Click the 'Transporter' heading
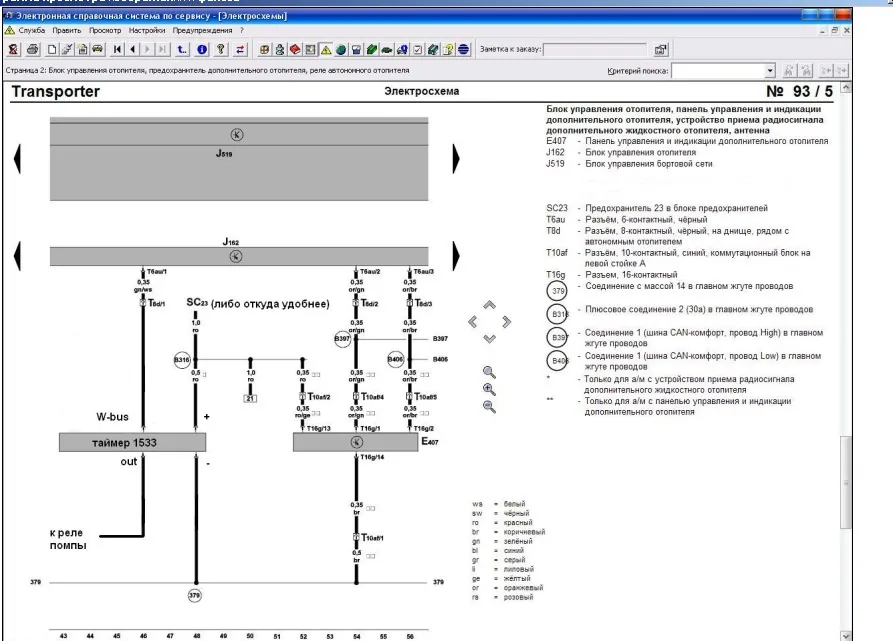The width and height of the screenshot is (893, 641). click(x=55, y=92)
